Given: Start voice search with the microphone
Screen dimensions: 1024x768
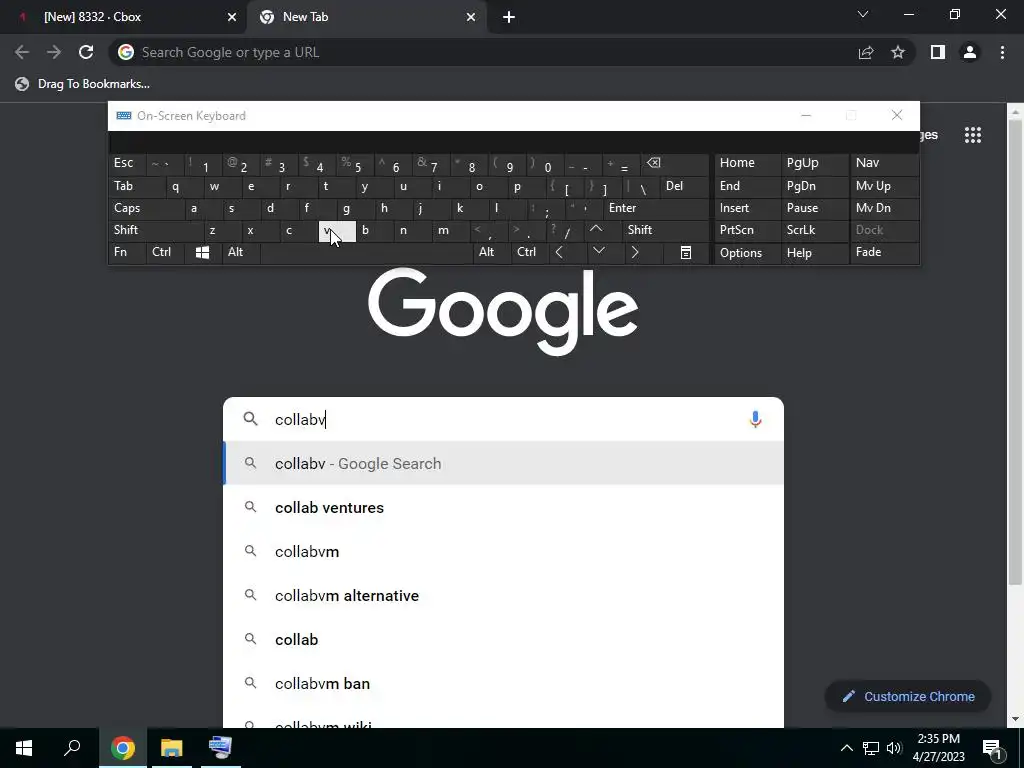Looking at the screenshot, I should coord(756,419).
